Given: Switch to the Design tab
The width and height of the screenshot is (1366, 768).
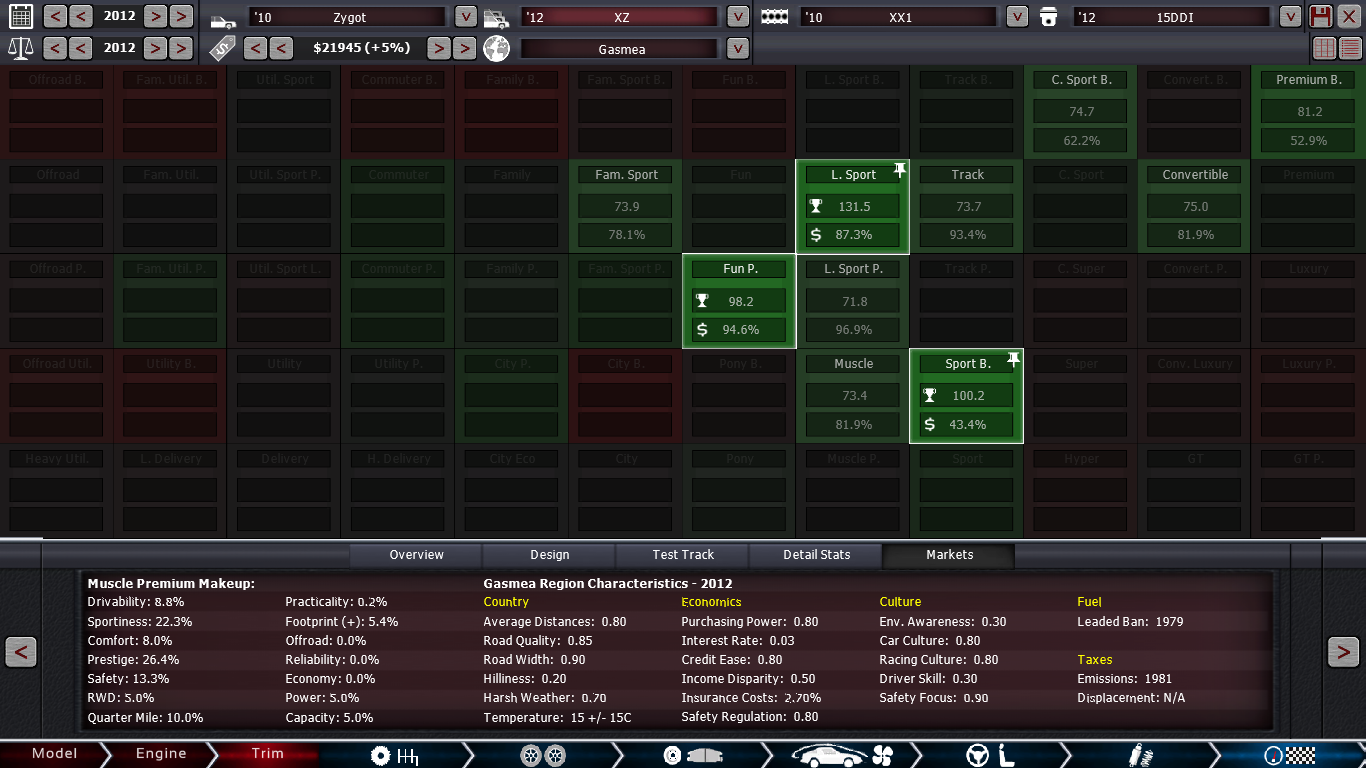Looking at the screenshot, I should point(550,555).
